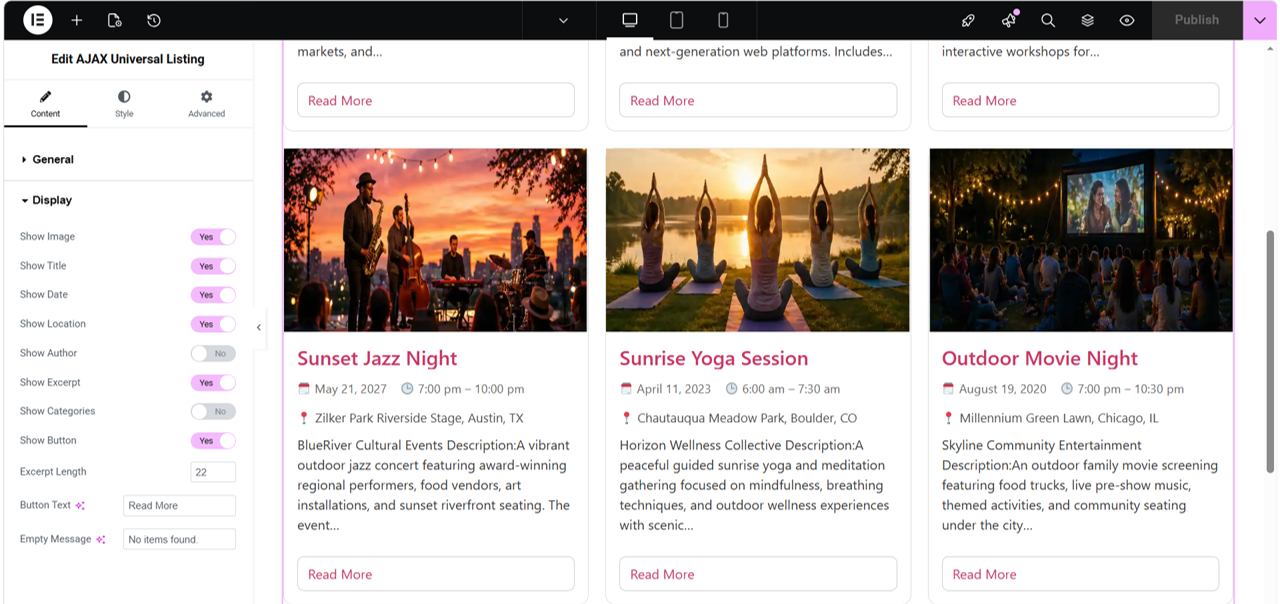Enable the Show Categories toggle
Screen dimensions: 1280x604
[x=213, y=411]
